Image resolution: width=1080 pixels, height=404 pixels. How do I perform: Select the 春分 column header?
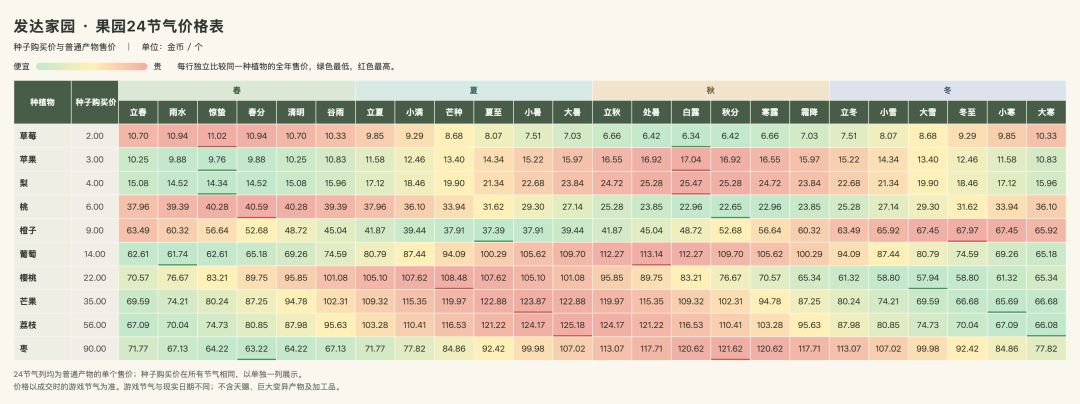click(x=256, y=112)
